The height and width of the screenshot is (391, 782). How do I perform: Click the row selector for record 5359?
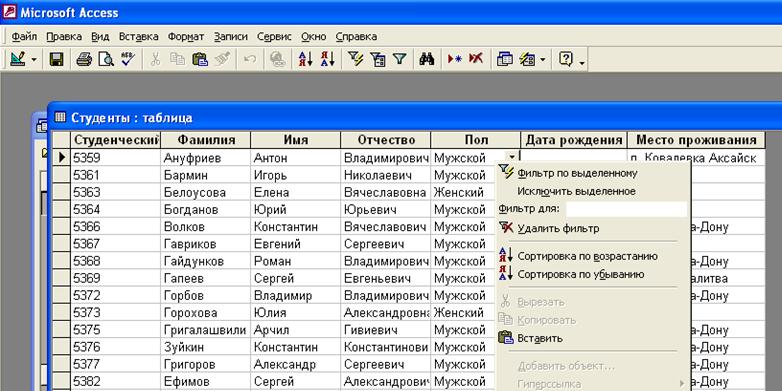point(61,158)
